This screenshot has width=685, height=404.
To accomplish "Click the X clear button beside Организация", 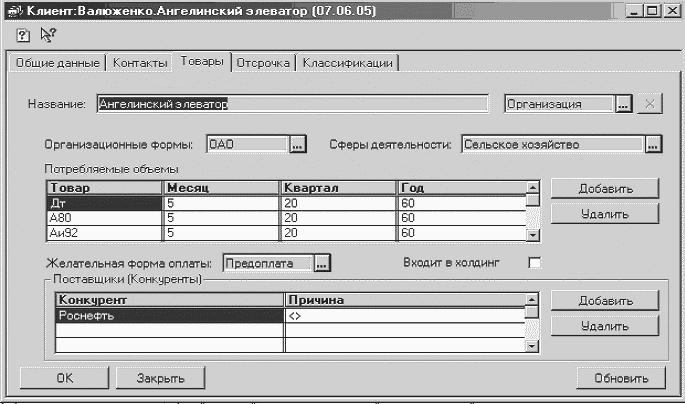I will coord(649,103).
